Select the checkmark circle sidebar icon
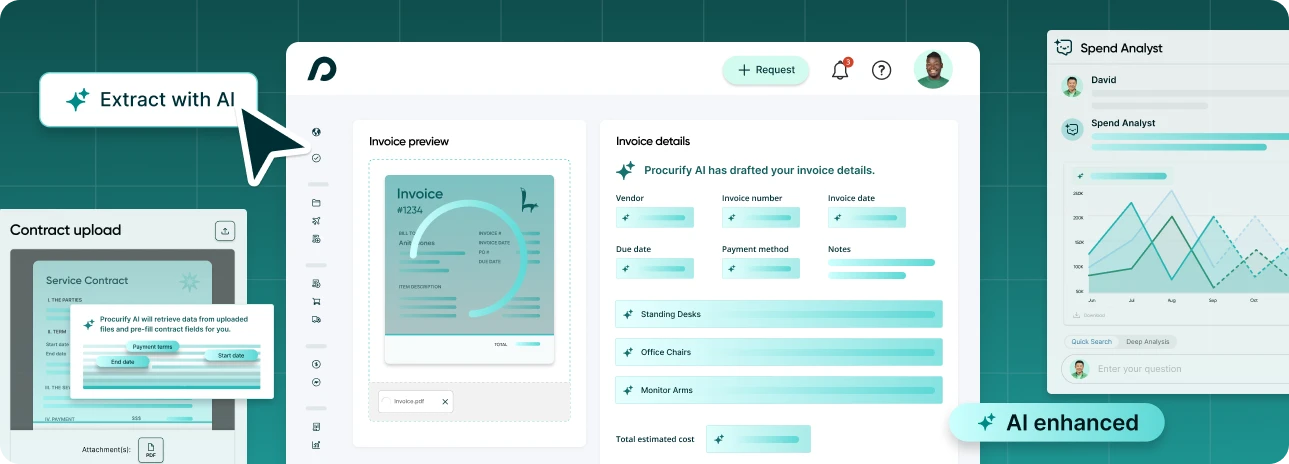This screenshot has height=464, width=1289. 316,158
